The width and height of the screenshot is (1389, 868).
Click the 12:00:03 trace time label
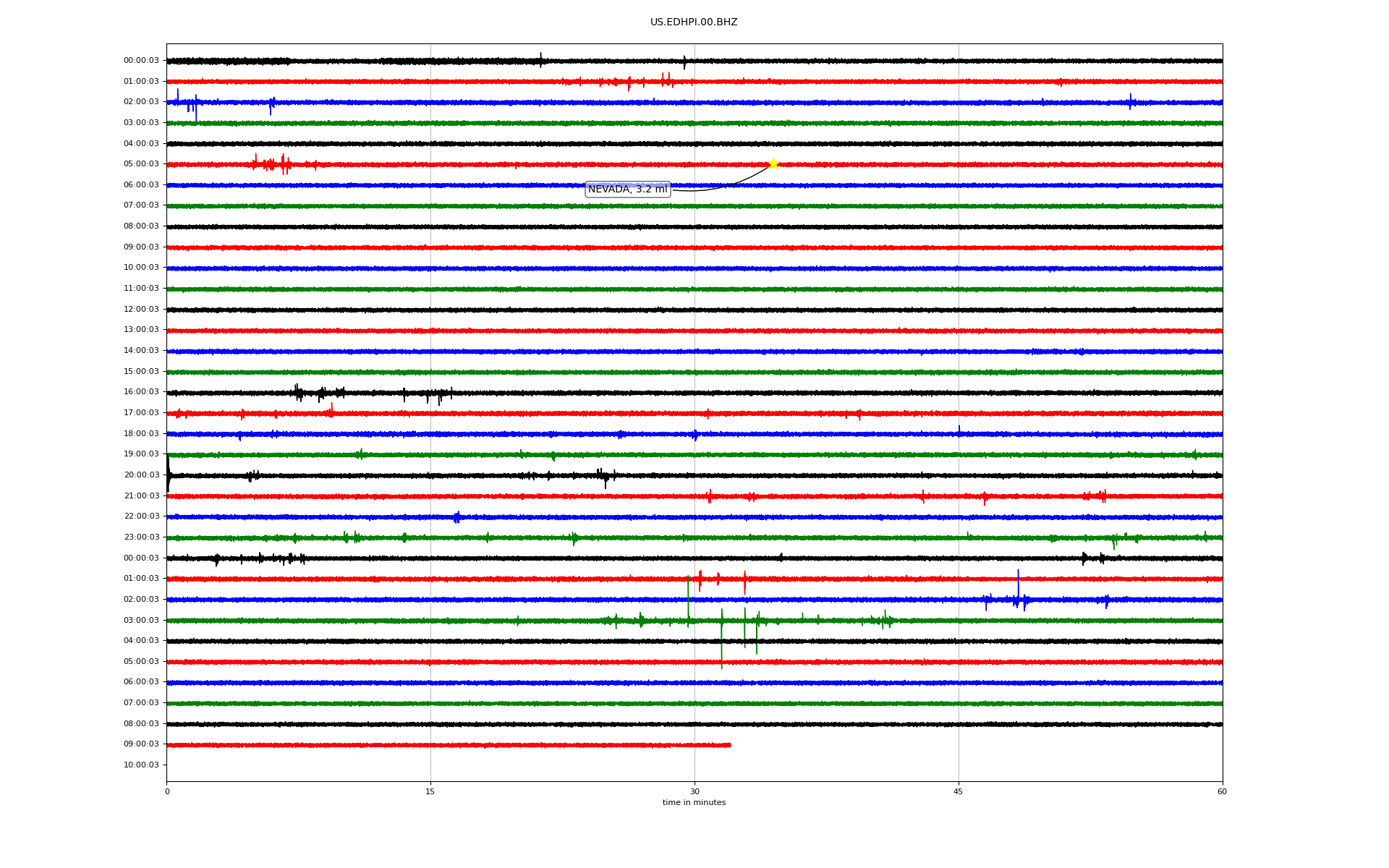(141, 310)
